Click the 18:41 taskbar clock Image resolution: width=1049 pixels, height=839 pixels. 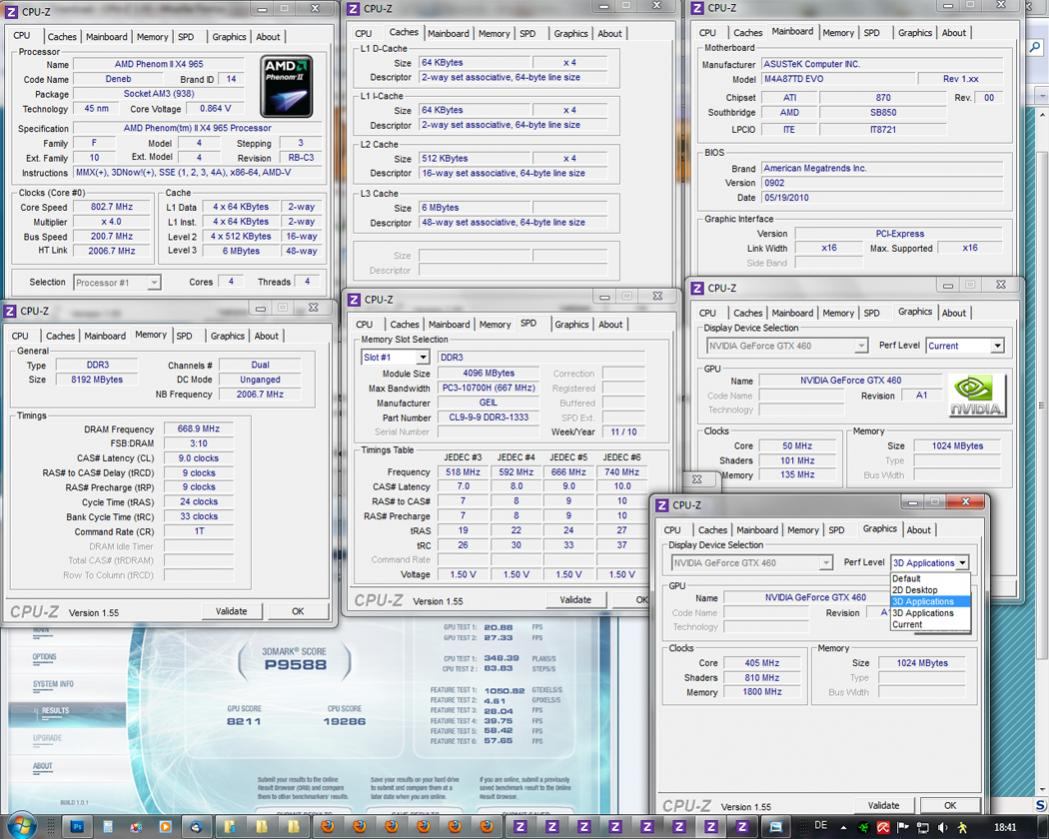(1005, 828)
